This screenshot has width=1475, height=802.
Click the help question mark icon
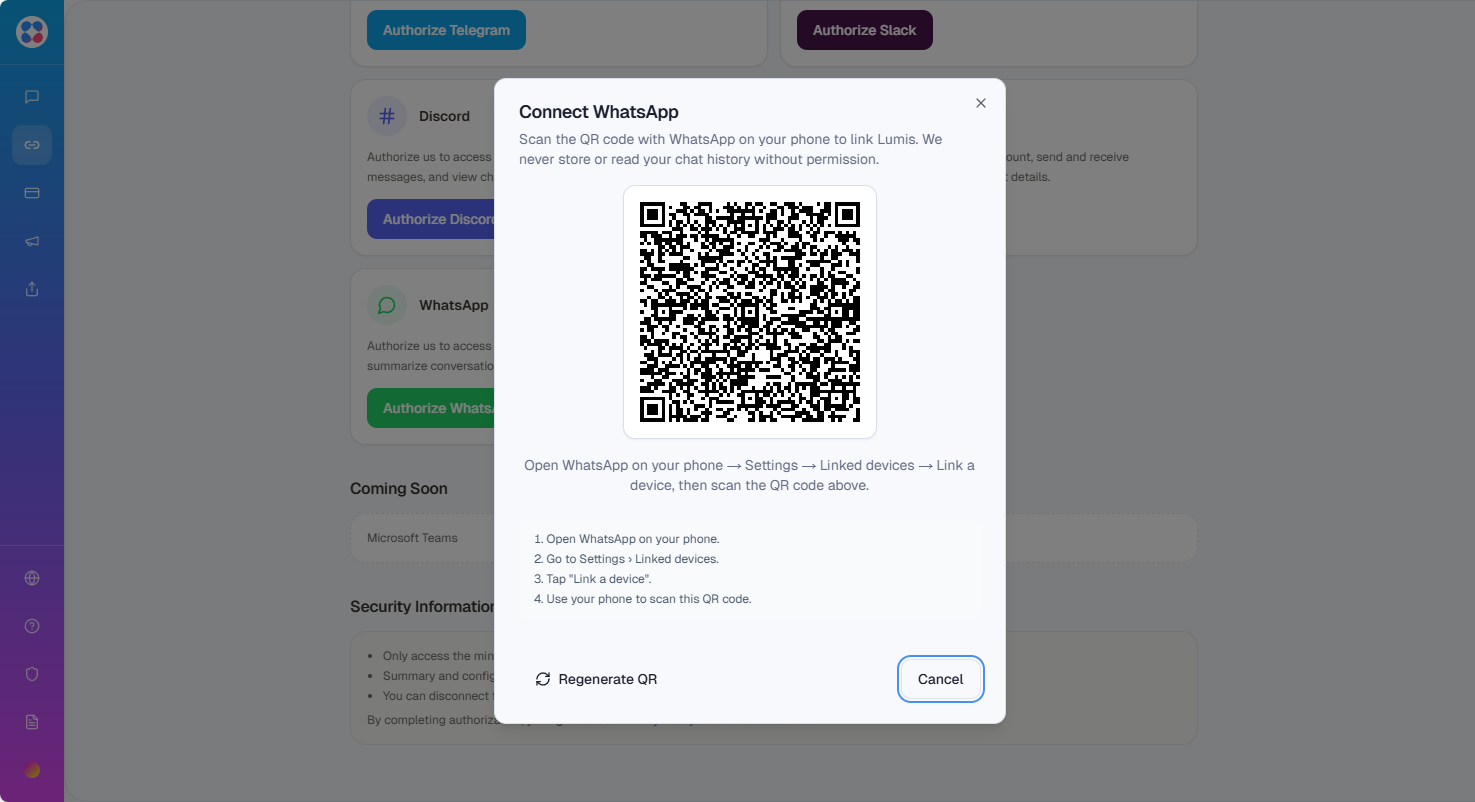pyautogui.click(x=32, y=626)
